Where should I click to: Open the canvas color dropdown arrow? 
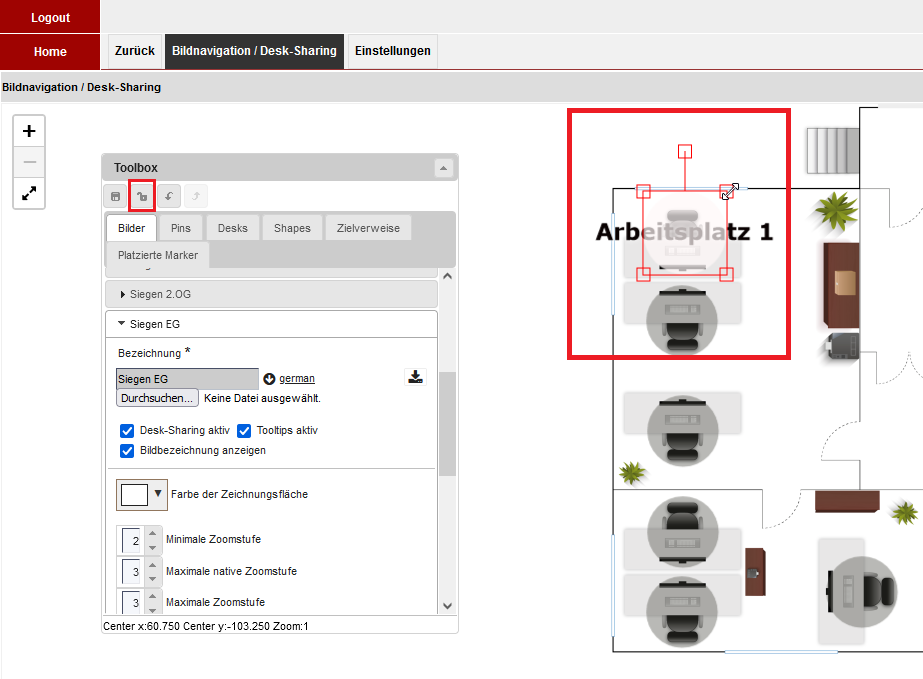click(x=158, y=493)
